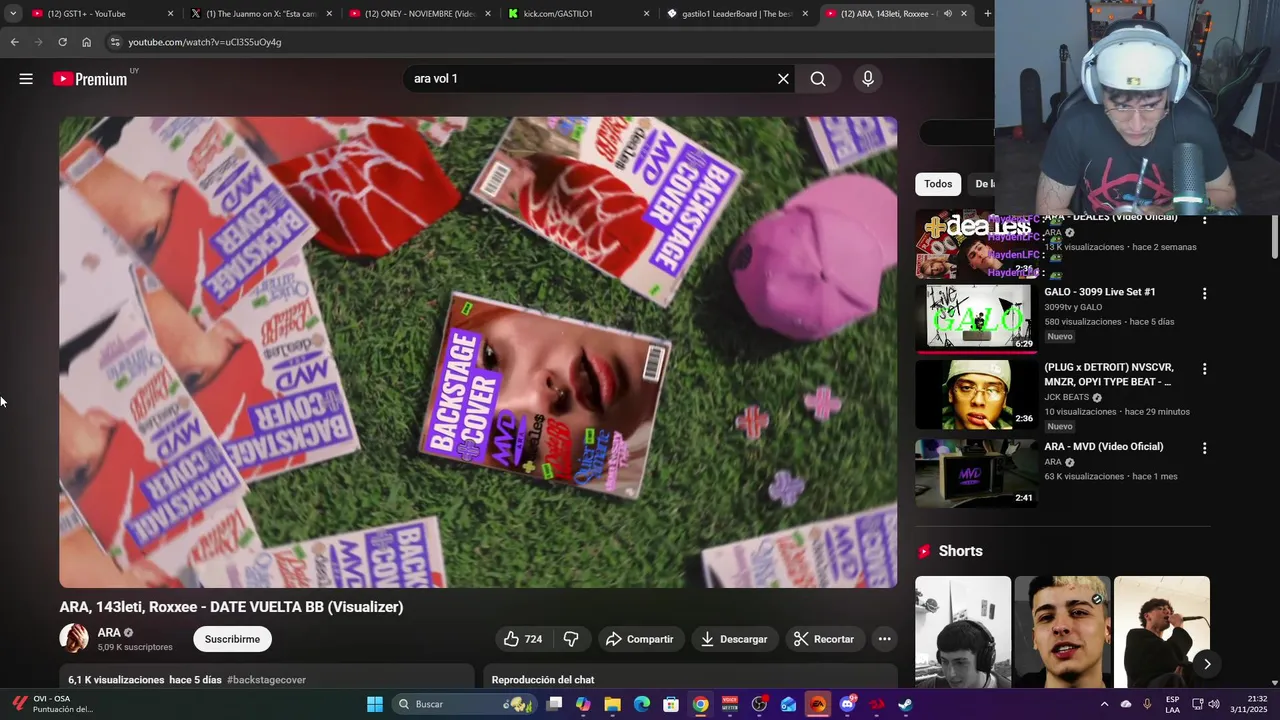The height and width of the screenshot is (720, 1280).
Task: Open ARA channel name link
Action: (109, 632)
